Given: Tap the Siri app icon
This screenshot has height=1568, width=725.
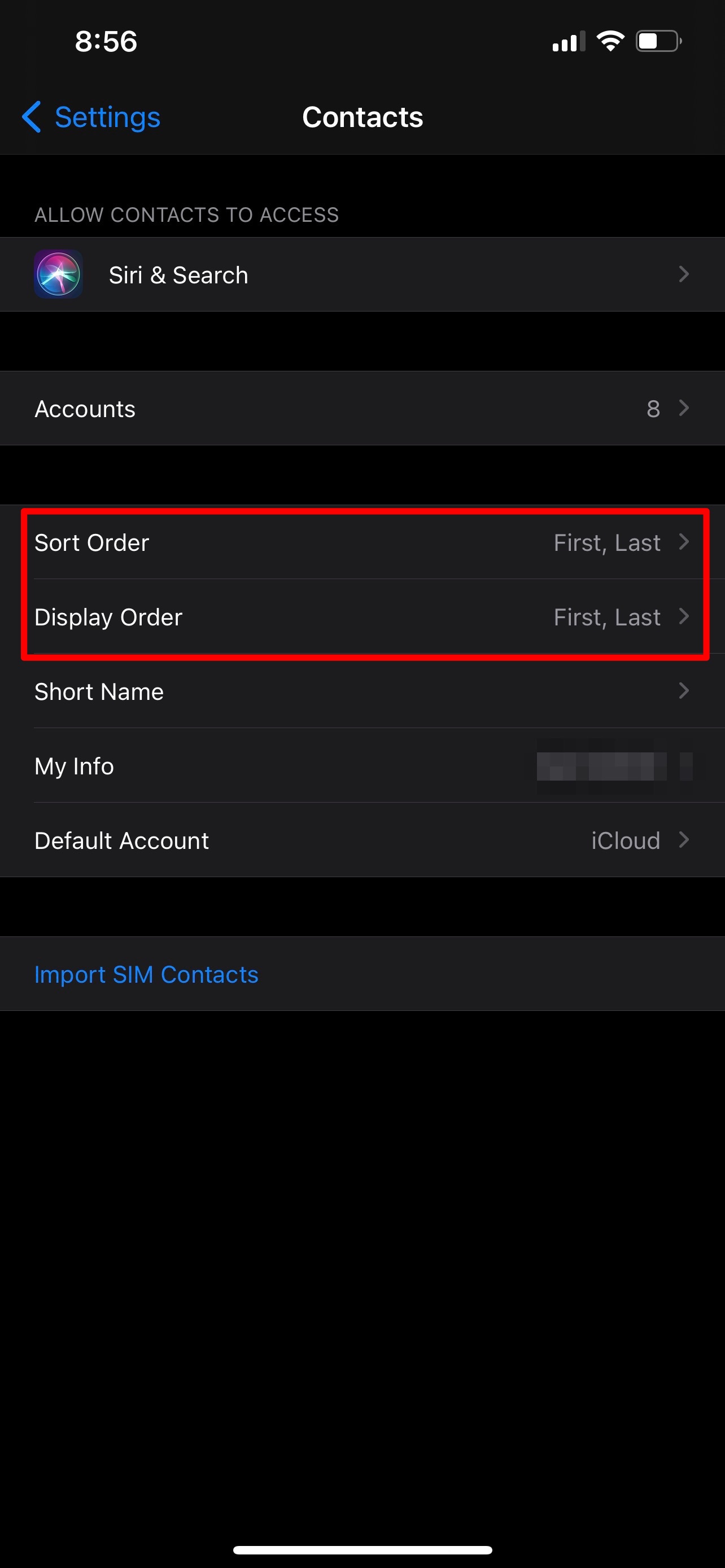Looking at the screenshot, I should 58,274.
